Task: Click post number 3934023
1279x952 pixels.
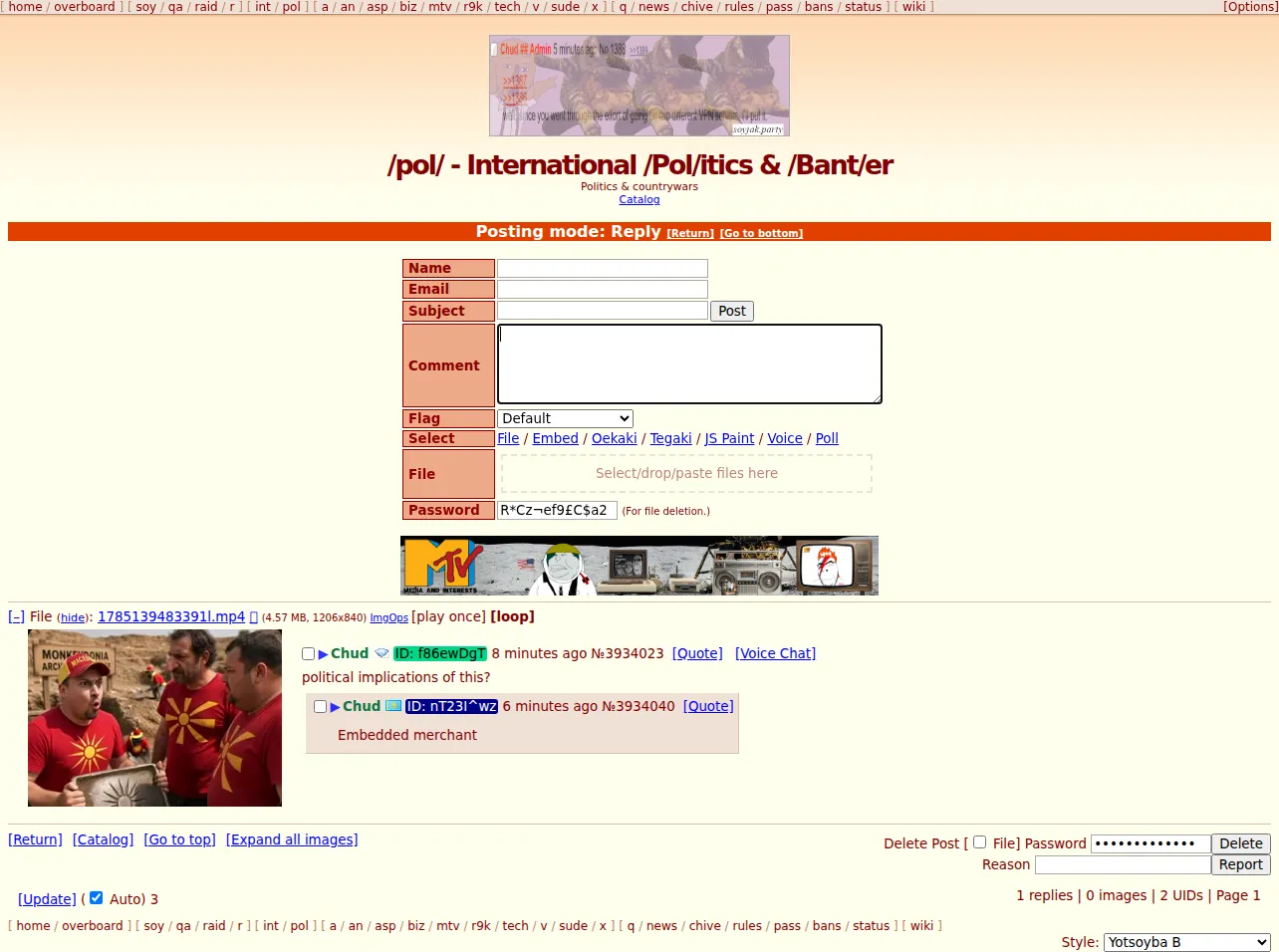Action: [636, 654]
